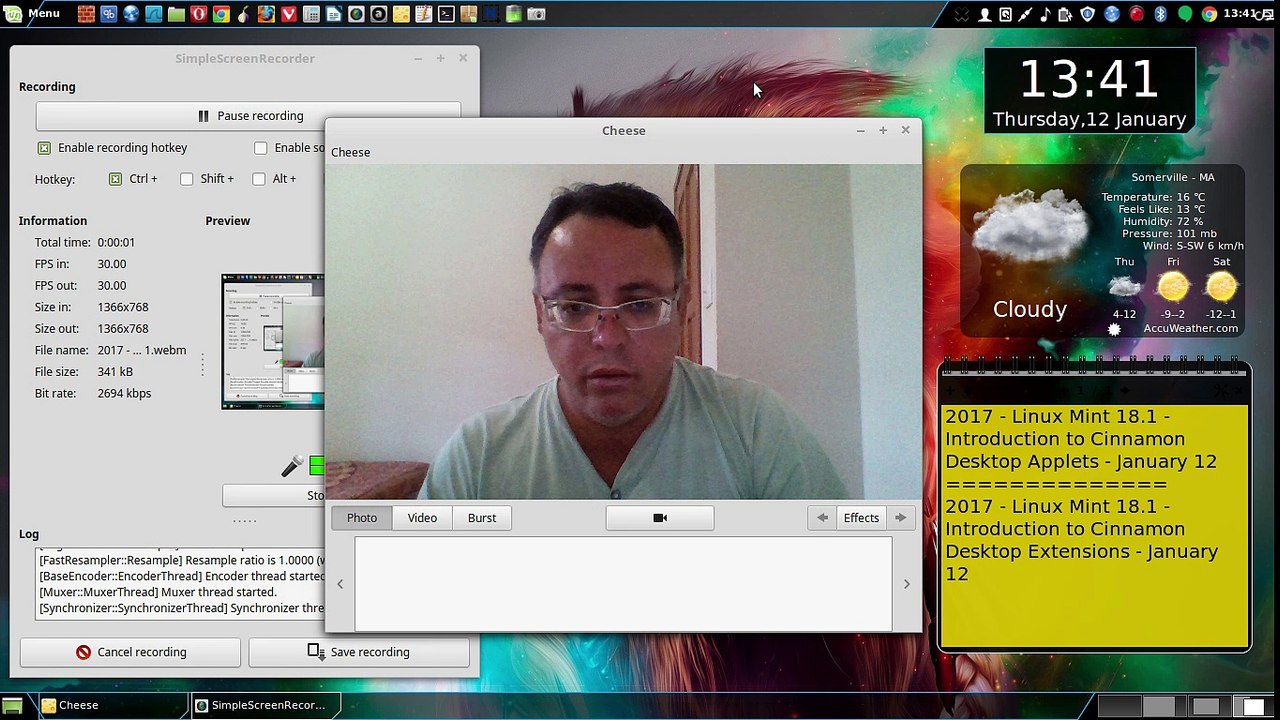Toggle Enable recording hotkey checkbox
Image resolution: width=1280 pixels, height=720 pixels.
point(44,148)
